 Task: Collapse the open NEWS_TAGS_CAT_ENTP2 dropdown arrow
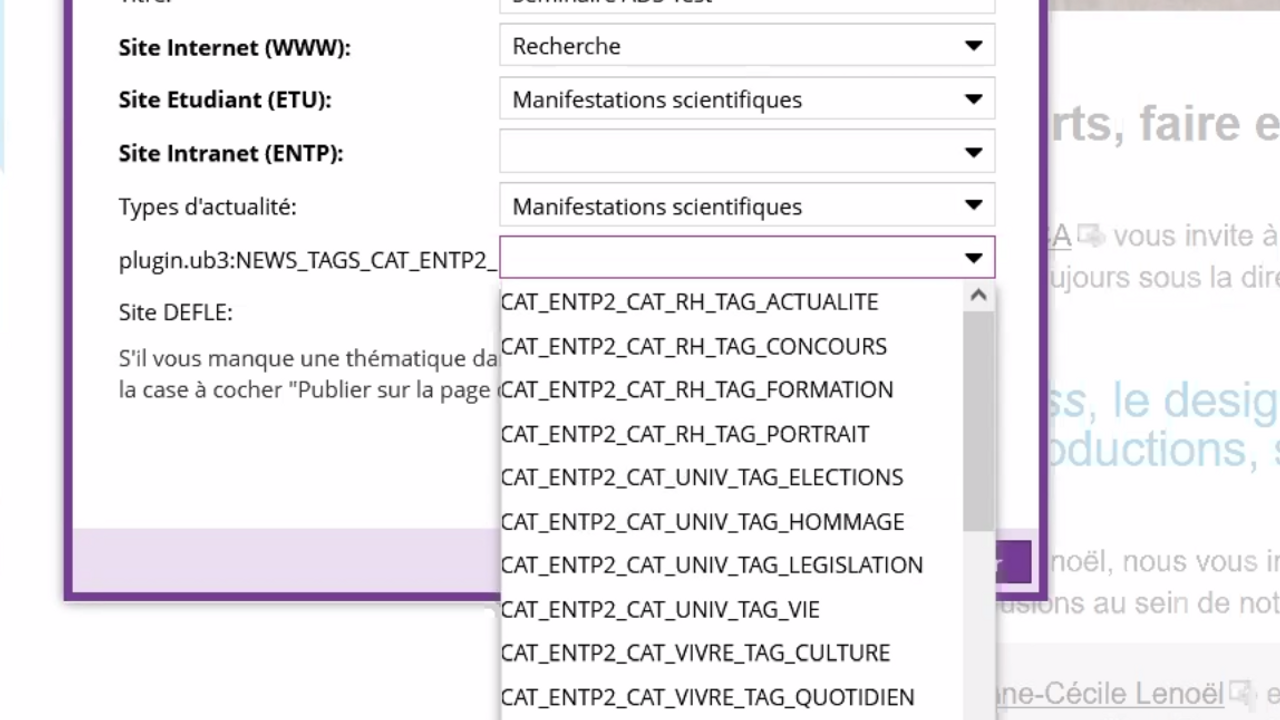click(x=973, y=259)
